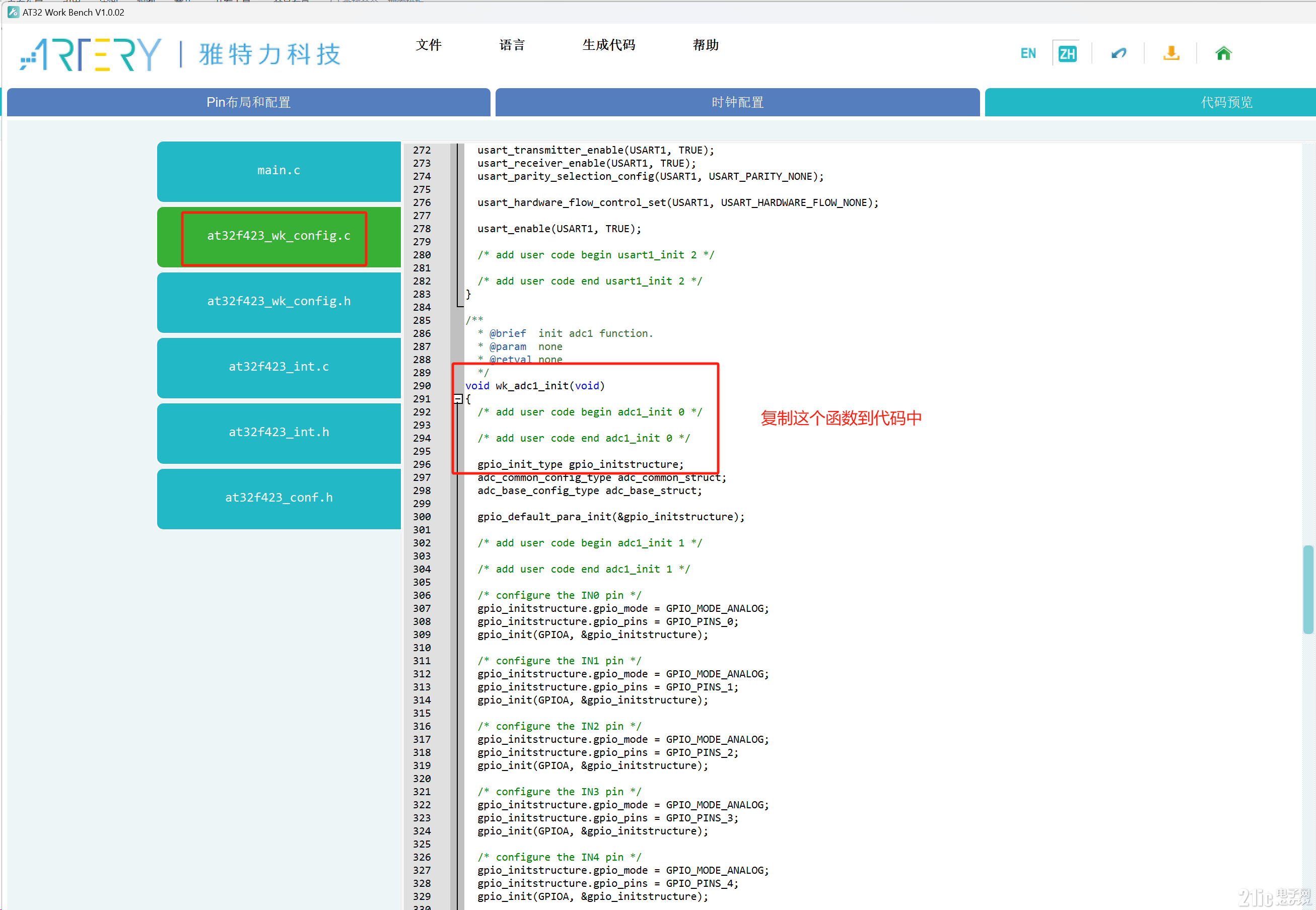Viewport: 1316px width, 910px height.
Task: Click the AT32 Work Bench title icon
Action: [x=13, y=12]
